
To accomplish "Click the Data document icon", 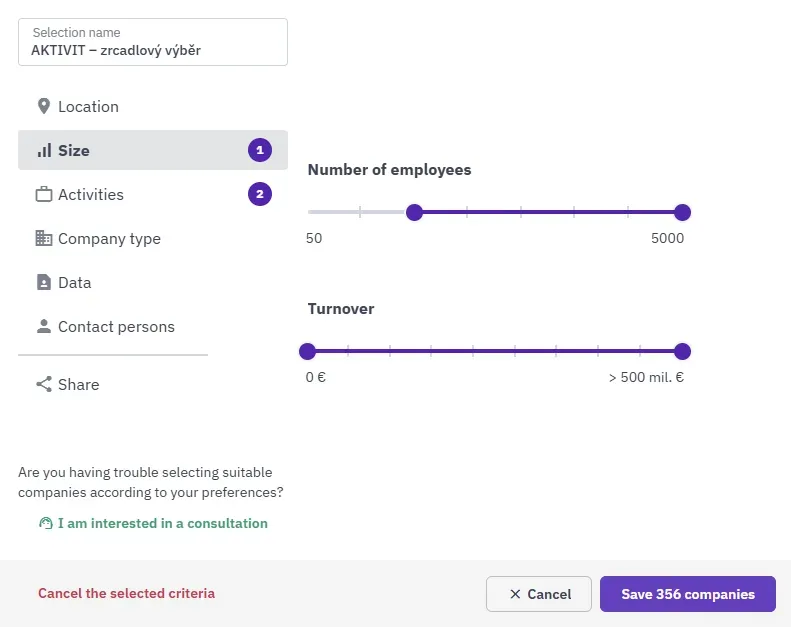I will tap(44, 282).
